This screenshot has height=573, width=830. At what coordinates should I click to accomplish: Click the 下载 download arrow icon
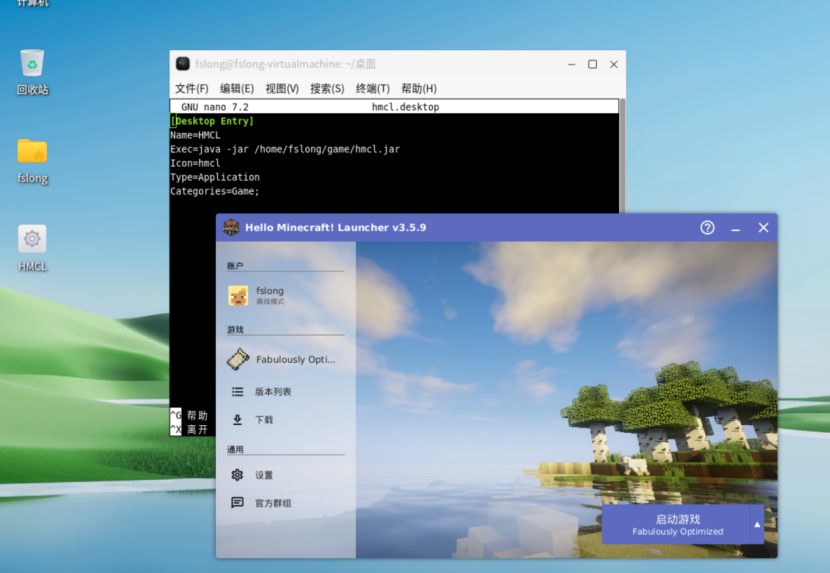237,419
